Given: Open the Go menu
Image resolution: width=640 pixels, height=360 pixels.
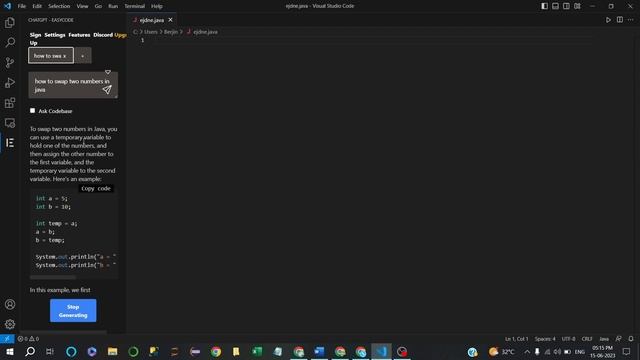Looking at the screenshot, I should click(98, 6).
